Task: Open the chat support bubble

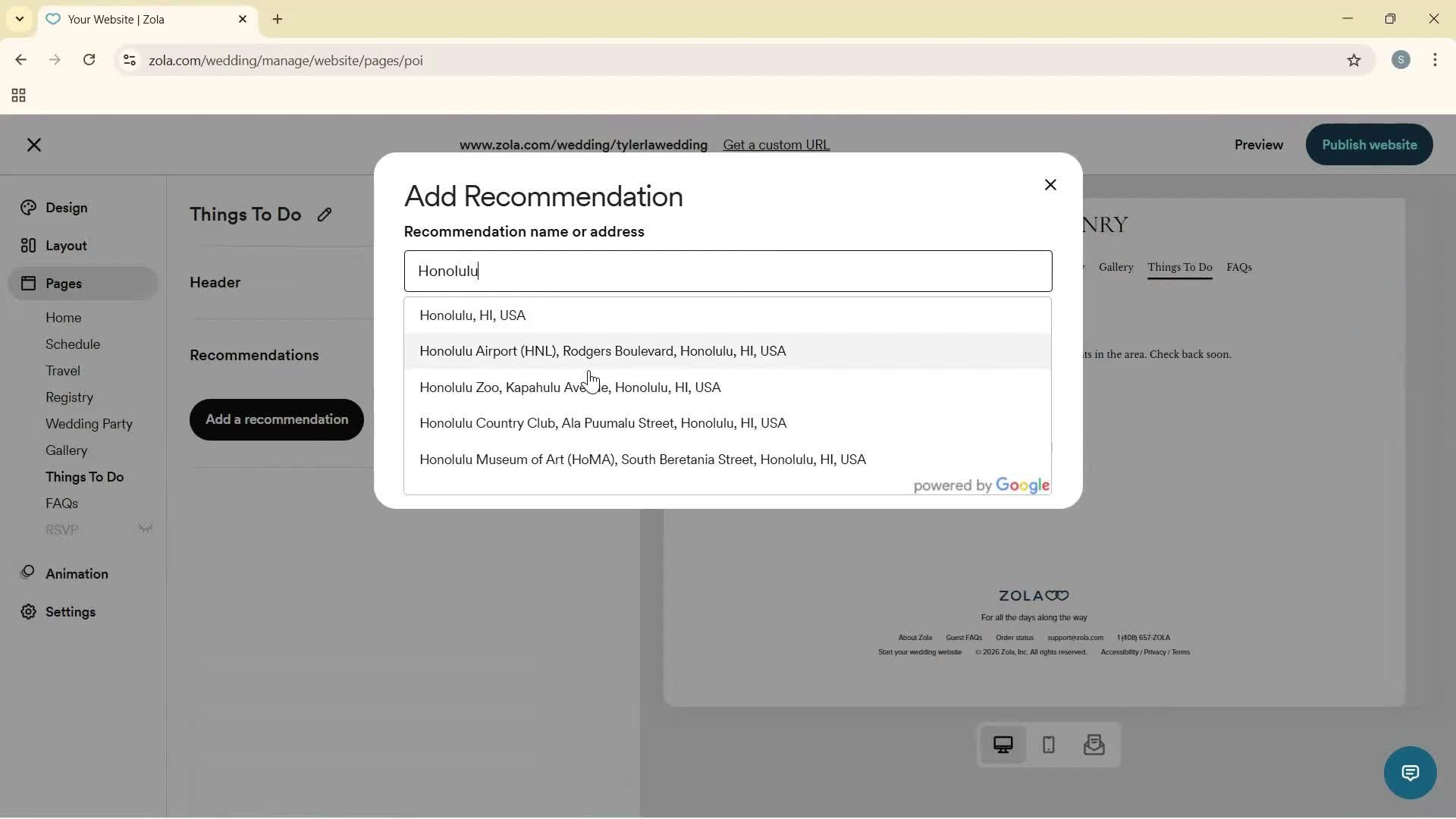Action: pos(1409,772)
